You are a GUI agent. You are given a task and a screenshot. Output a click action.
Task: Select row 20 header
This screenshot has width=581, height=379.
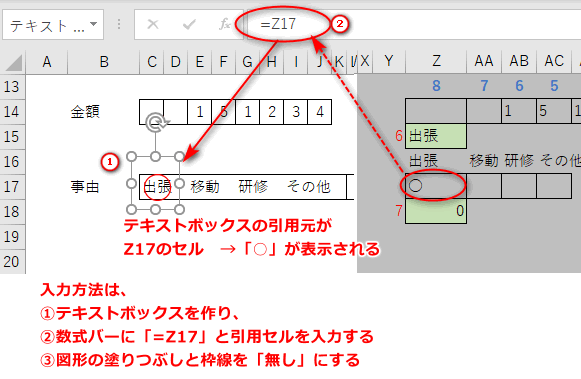point(12,262)
